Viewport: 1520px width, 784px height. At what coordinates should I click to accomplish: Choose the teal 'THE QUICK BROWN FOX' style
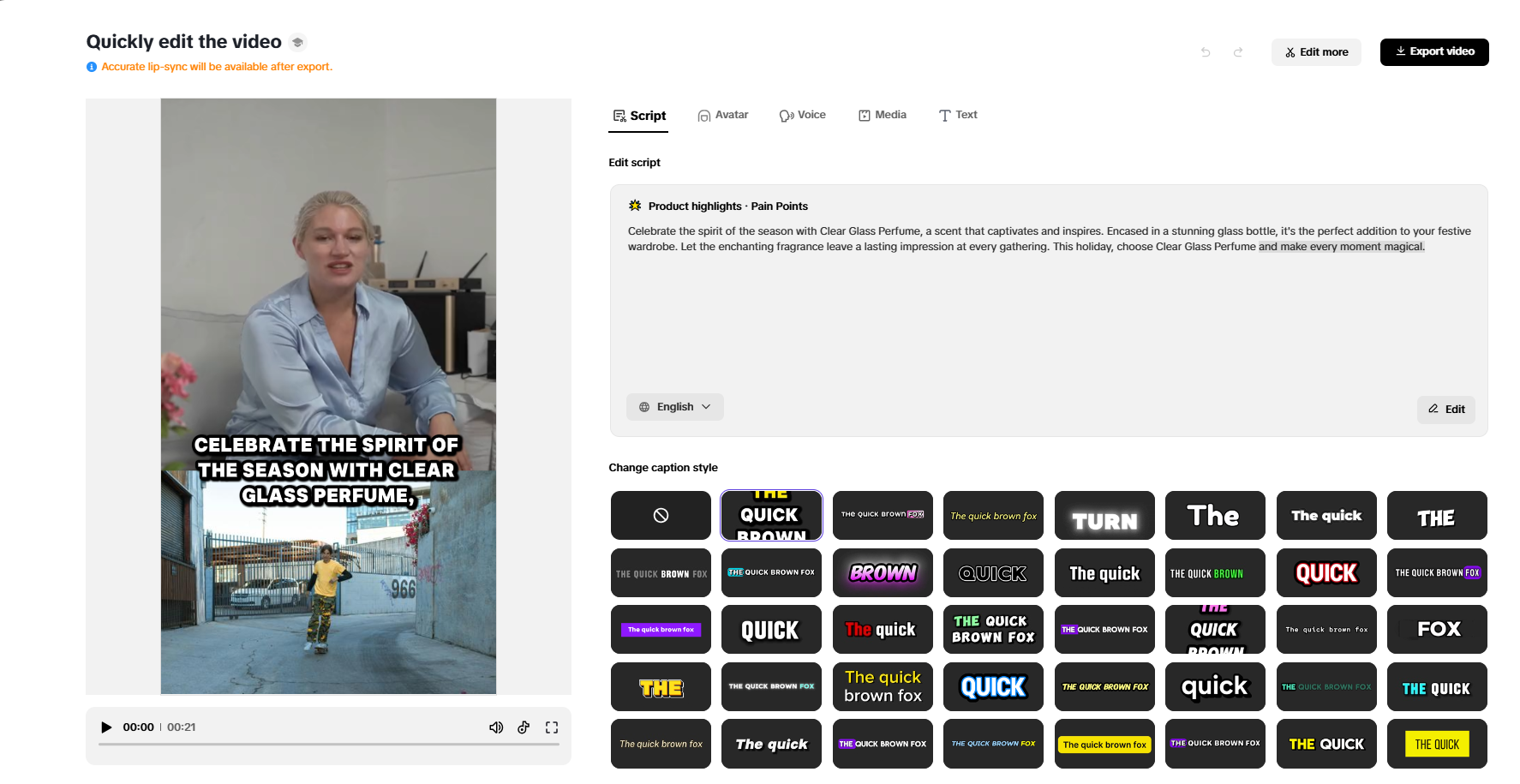coord(1326,687)
